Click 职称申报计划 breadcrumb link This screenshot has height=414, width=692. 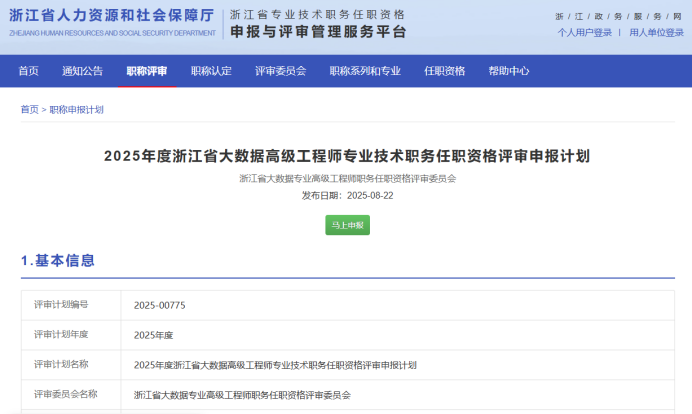pyautogui.click(x=76, y=110)
